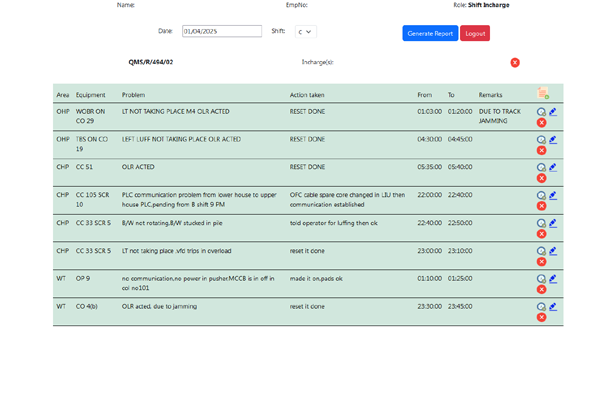Image resolution: width=600 pixels, height=400 pixels.
Task: Click the 'CO 4(b)' equipment cell
Action: [86, 306]
